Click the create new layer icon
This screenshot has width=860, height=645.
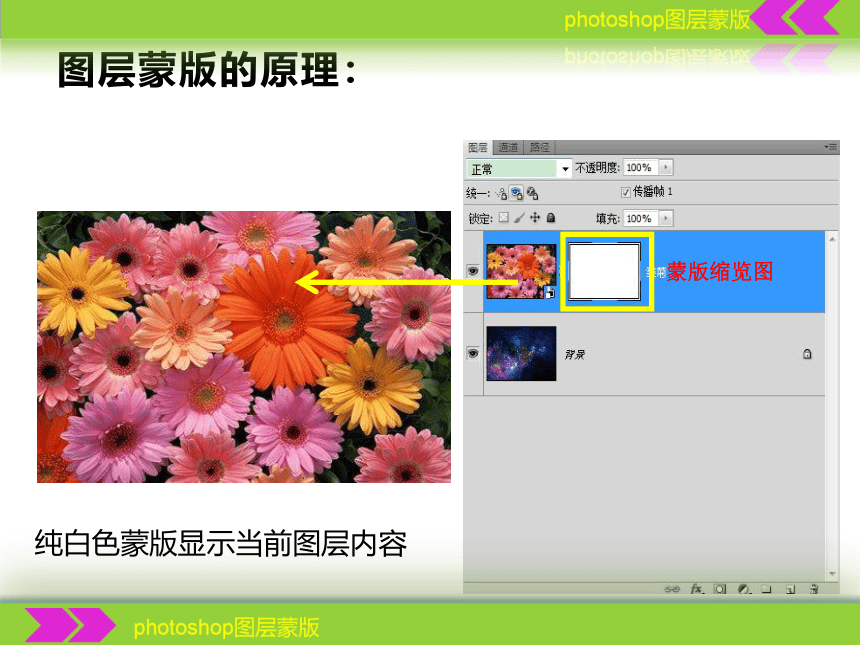tap(790, 589)
